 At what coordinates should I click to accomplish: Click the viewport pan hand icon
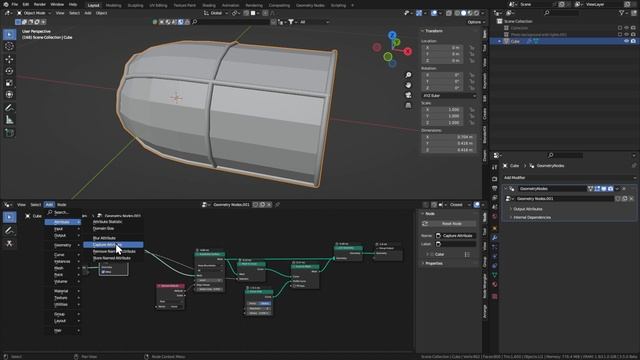[x=408, y=85]
